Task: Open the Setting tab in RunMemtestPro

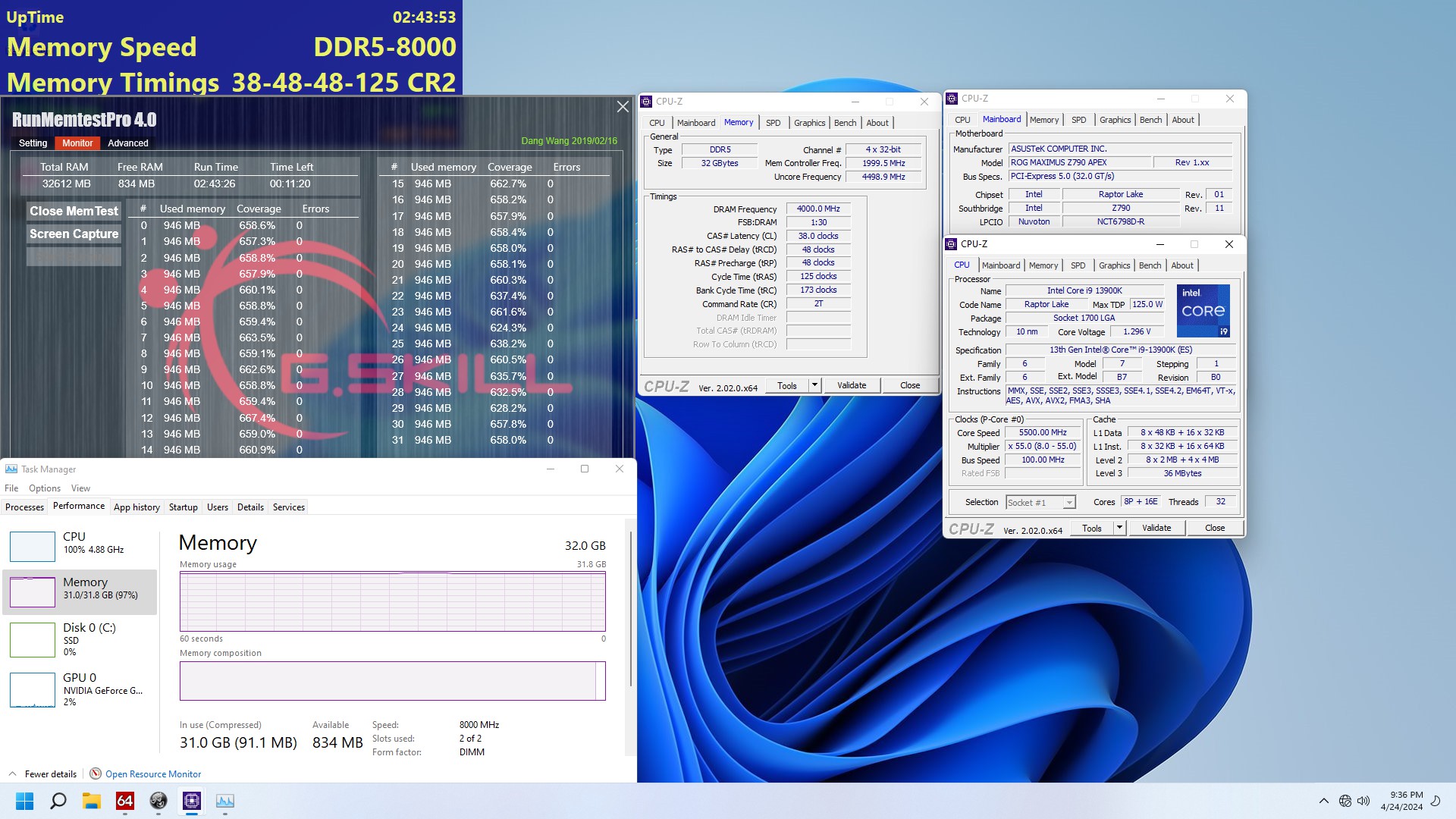Action: point(33,142)
